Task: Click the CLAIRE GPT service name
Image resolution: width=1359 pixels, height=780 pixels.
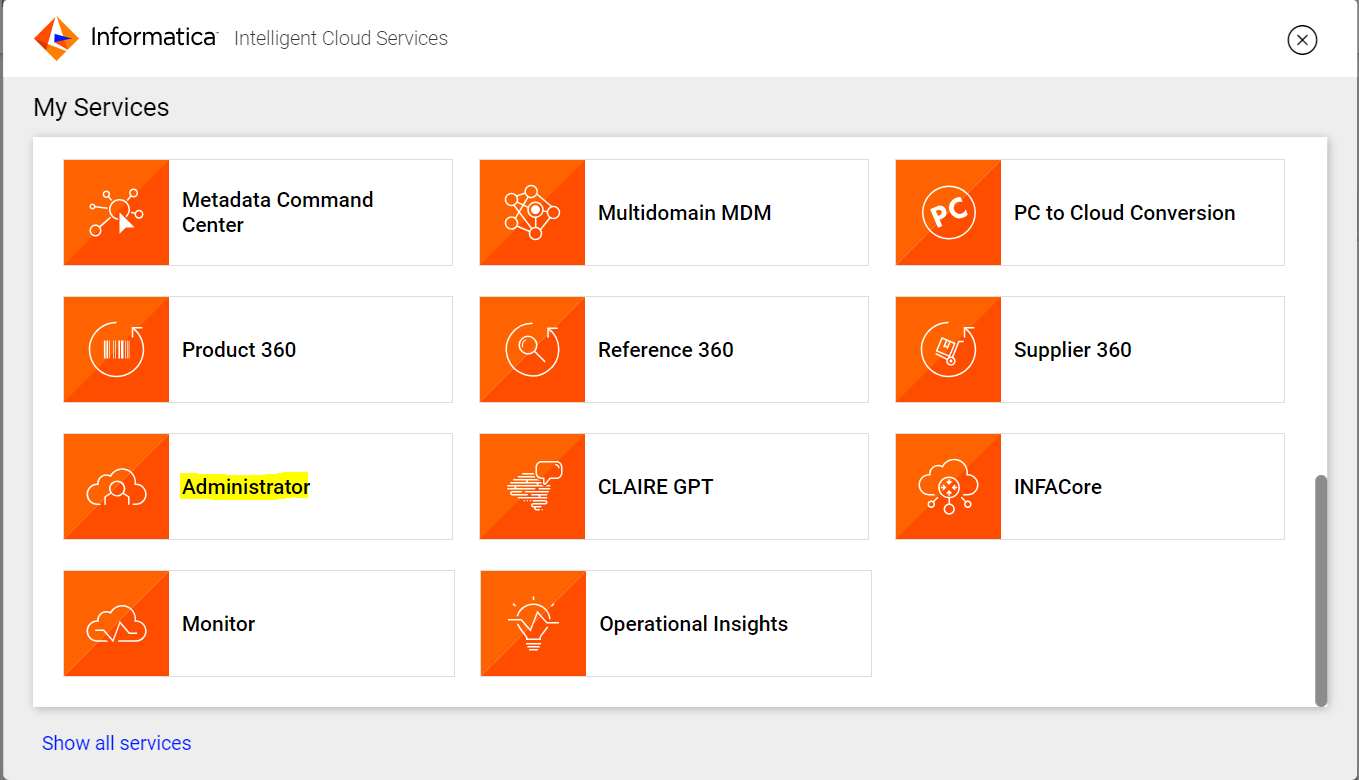Action: [x=655, y=487]
